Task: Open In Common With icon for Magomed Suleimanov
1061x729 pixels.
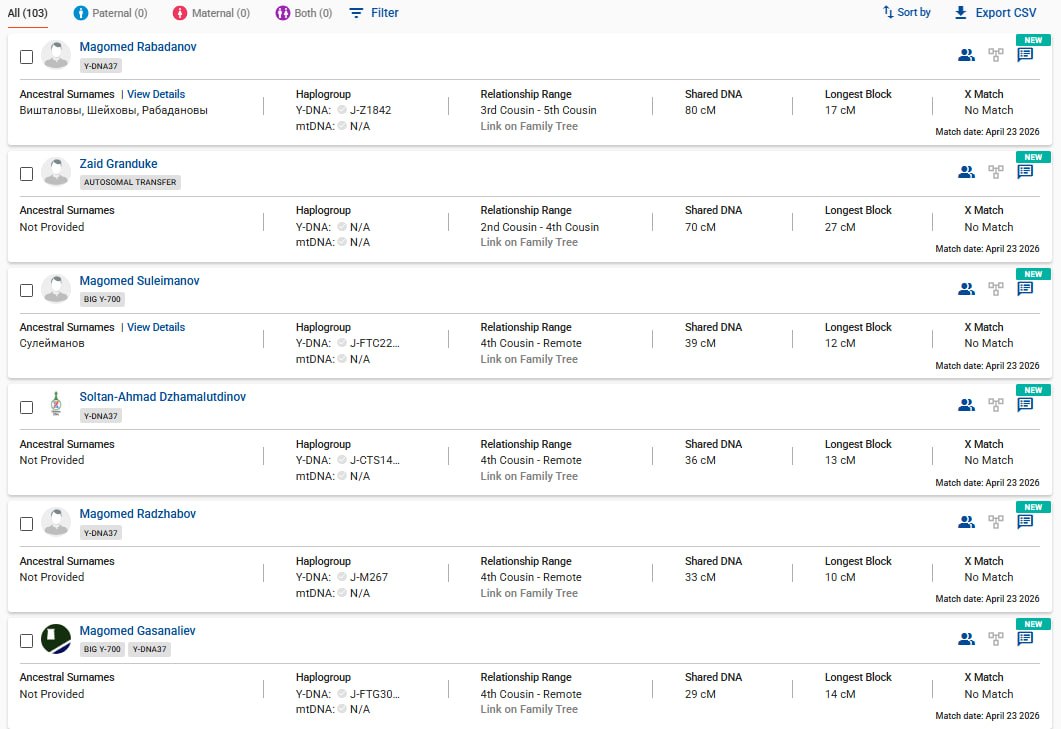Action: (966, 289)
